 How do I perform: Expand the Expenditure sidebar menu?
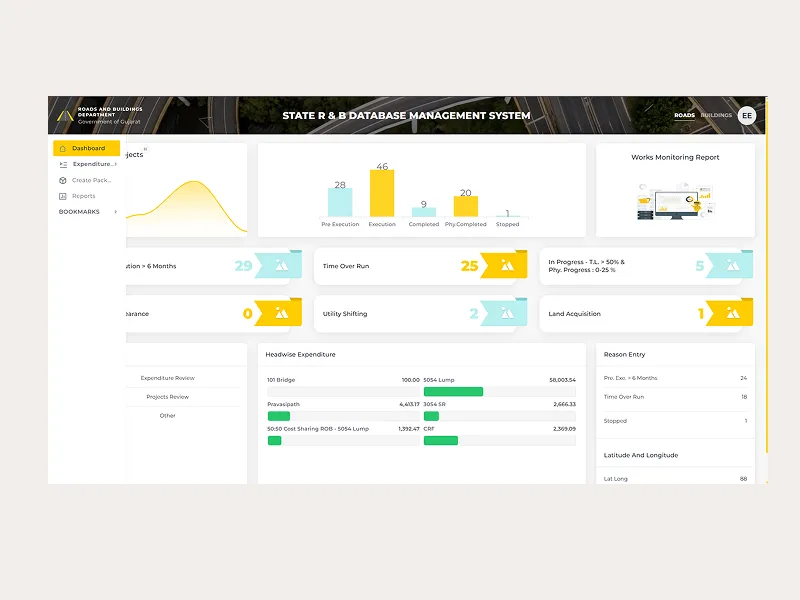click(93, 164)
